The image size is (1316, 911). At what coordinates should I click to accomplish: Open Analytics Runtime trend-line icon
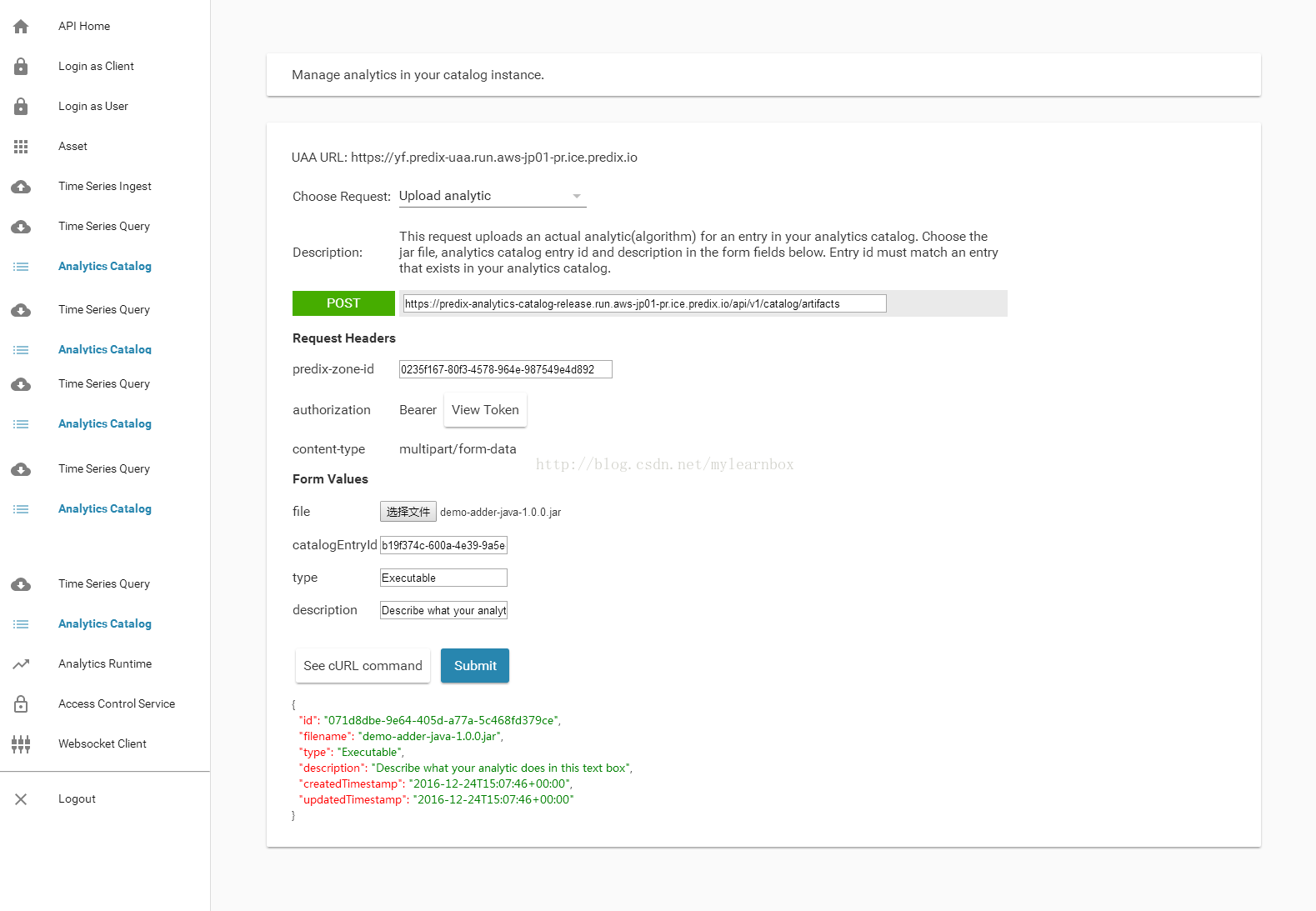pos(21,664)
